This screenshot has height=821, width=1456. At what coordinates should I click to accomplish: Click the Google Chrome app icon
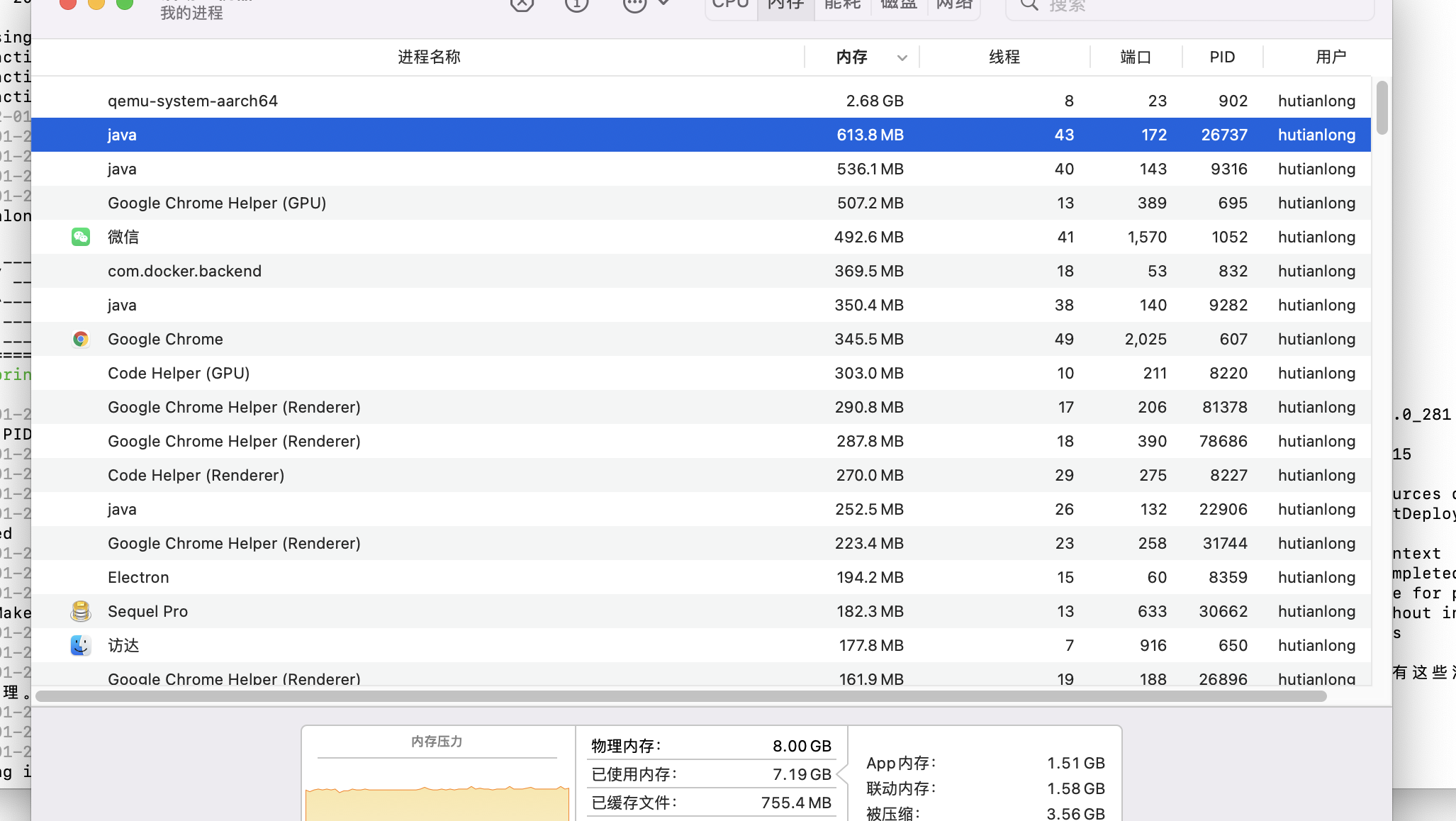coord(81,339)
